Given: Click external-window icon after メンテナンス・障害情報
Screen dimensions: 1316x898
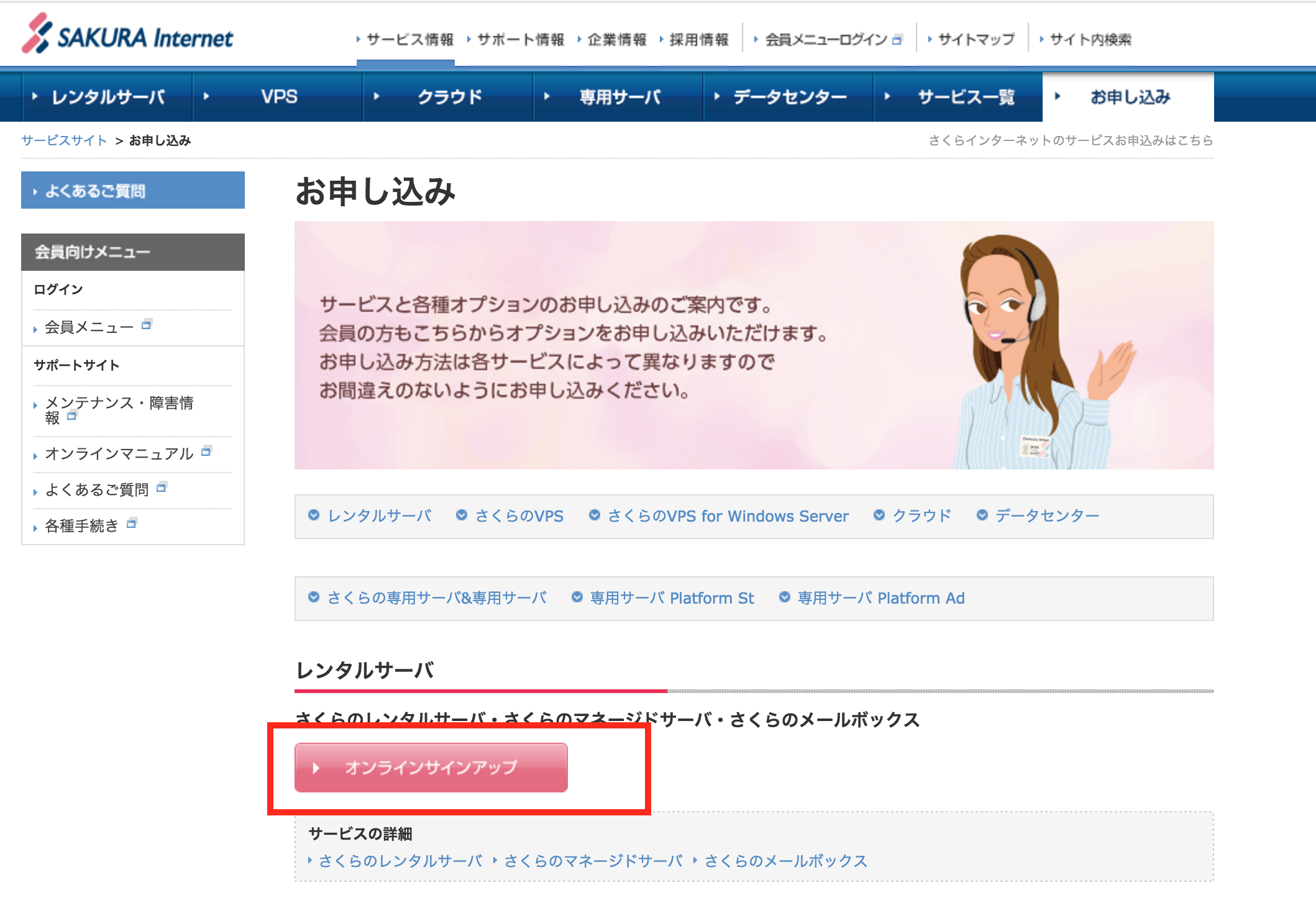Looking at the screenshot, I should coord(72,415).
